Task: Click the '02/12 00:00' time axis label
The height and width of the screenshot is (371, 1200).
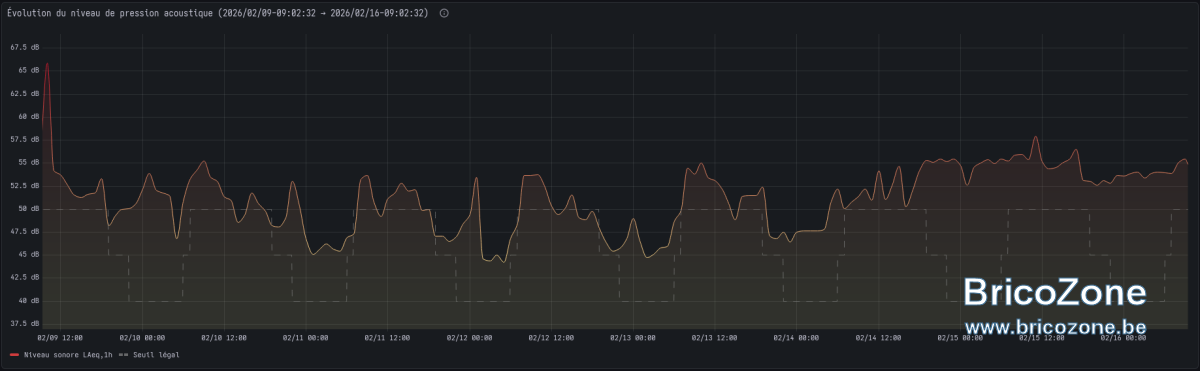Action: tap(470, 338)
